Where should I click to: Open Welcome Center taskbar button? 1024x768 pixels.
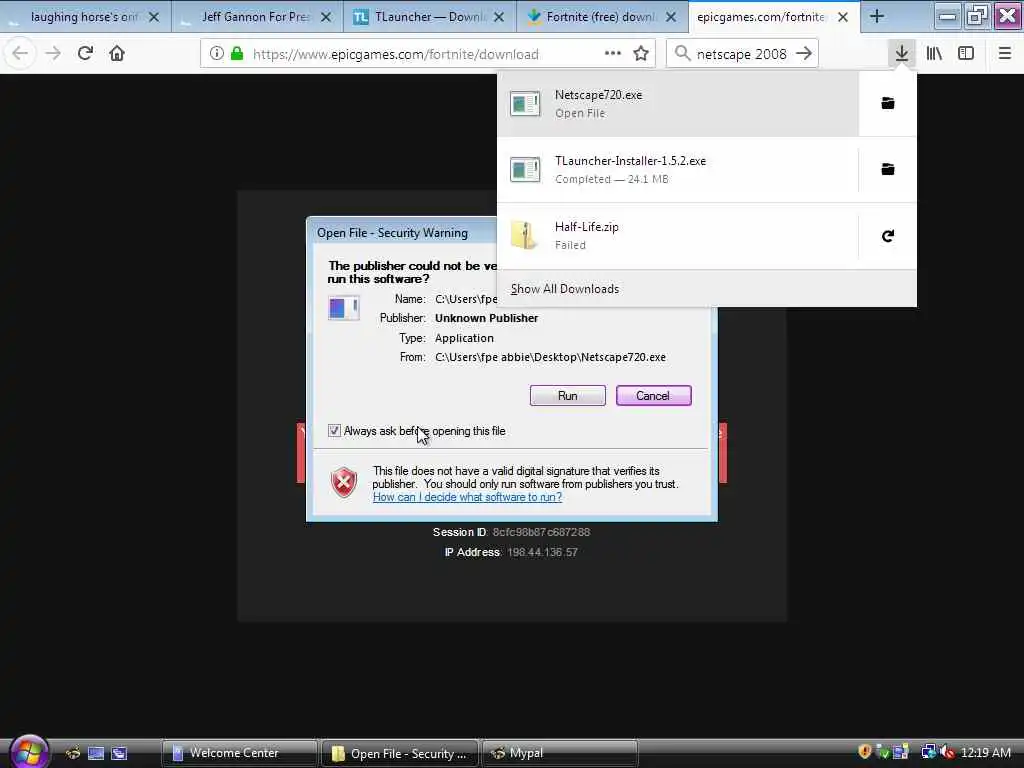pos(239,753)
